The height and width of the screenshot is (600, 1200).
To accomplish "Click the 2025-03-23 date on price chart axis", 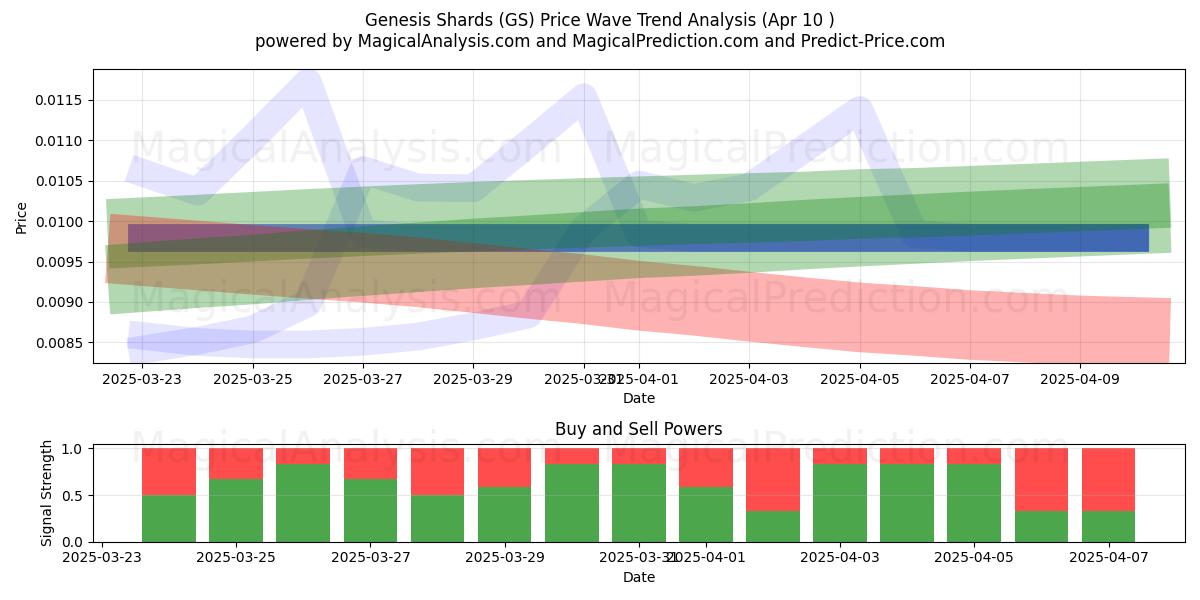I will point(142,380).
